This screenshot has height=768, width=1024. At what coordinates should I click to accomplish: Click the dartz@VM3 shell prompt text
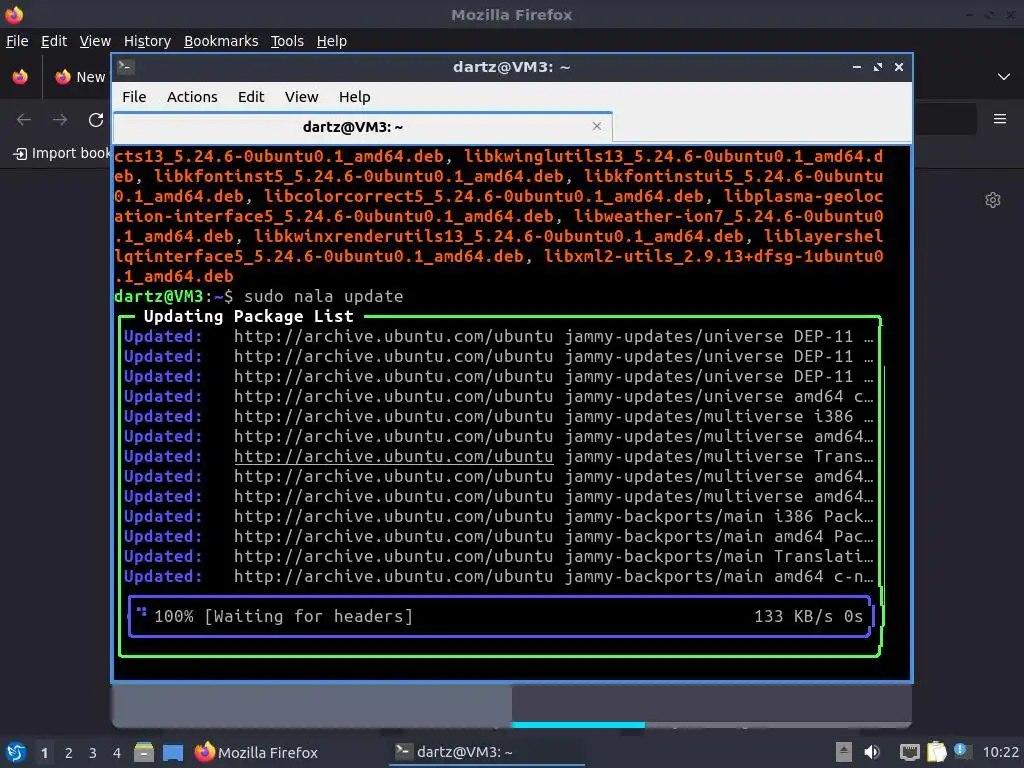click(x=173, y=296)
